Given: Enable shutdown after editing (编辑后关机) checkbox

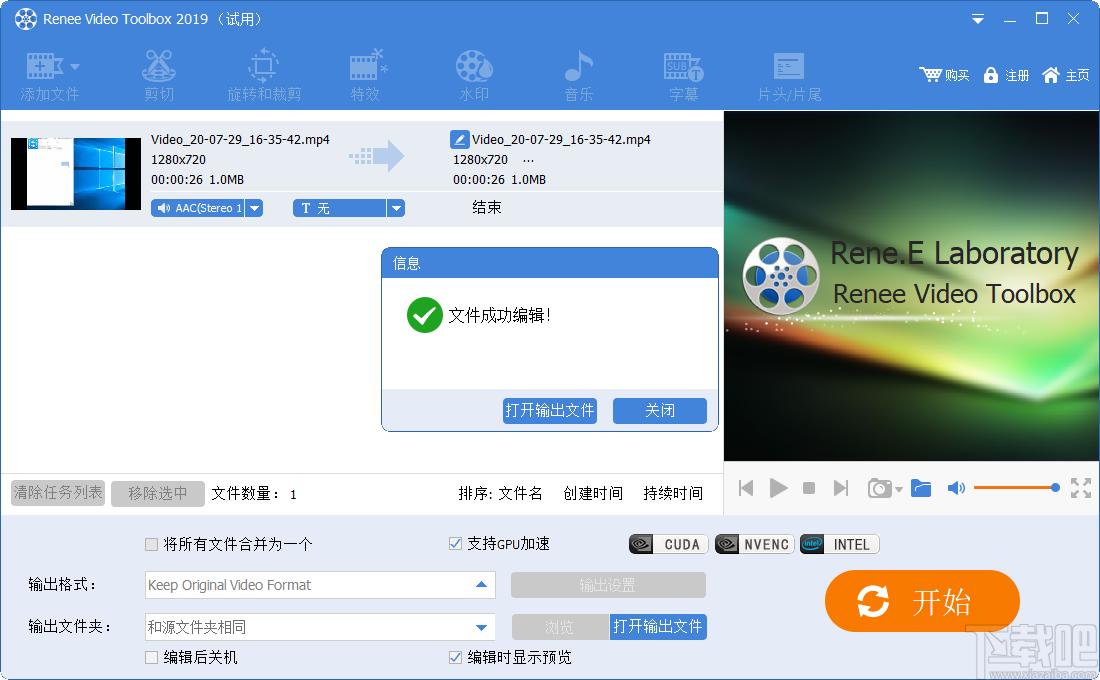Looking at the screenshot, I should (151, 658).
